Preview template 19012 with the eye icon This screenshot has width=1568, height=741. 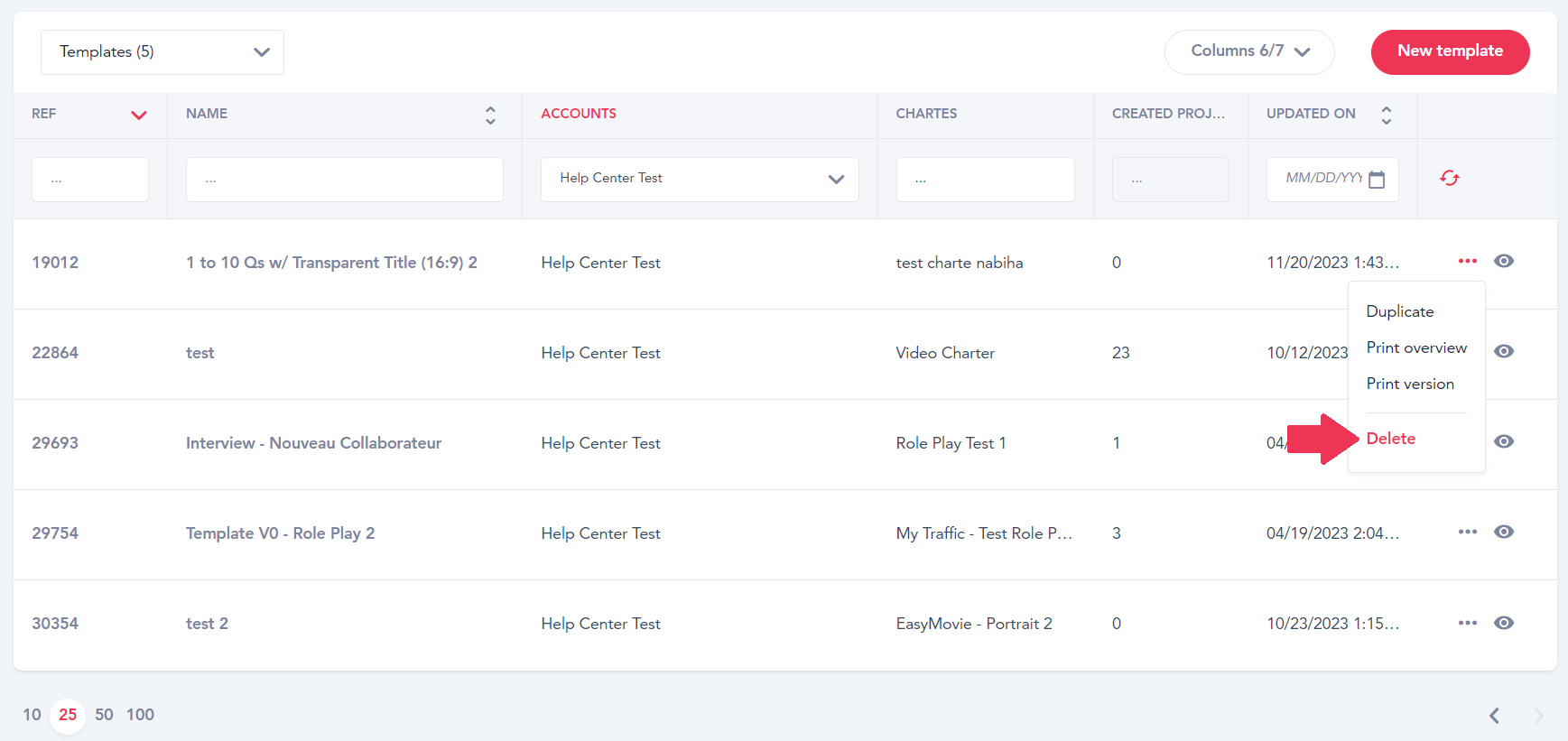coord(1504,261)
